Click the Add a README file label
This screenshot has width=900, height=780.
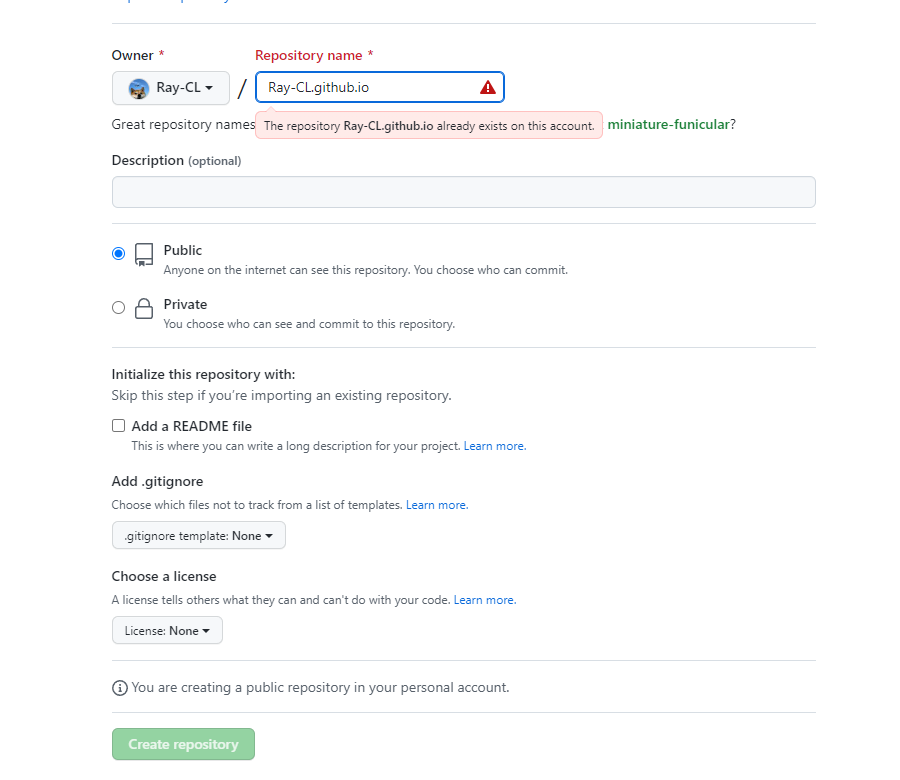coord(192,426)
